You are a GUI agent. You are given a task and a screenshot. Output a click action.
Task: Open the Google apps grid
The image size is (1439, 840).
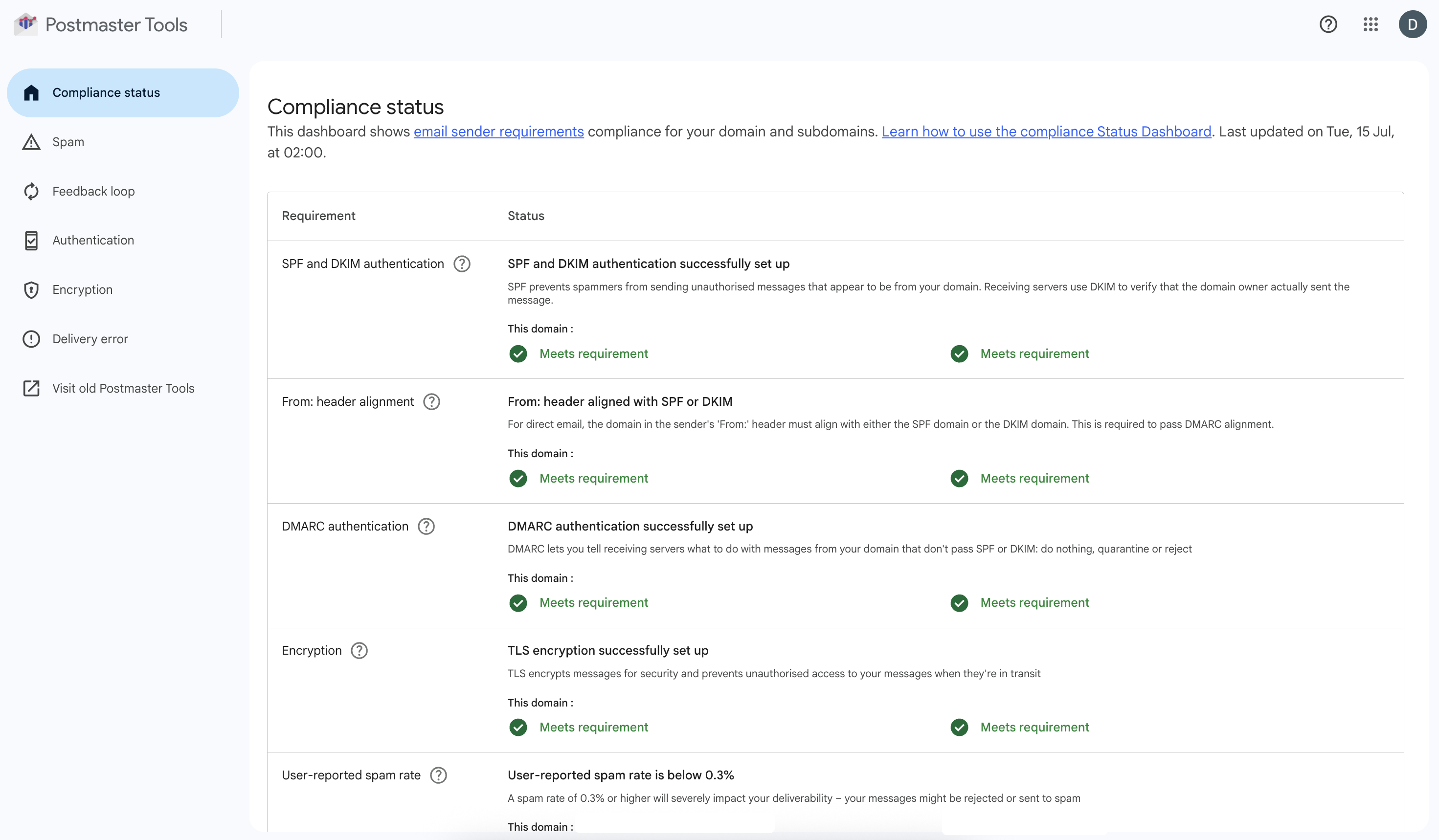pos(1371,24)
